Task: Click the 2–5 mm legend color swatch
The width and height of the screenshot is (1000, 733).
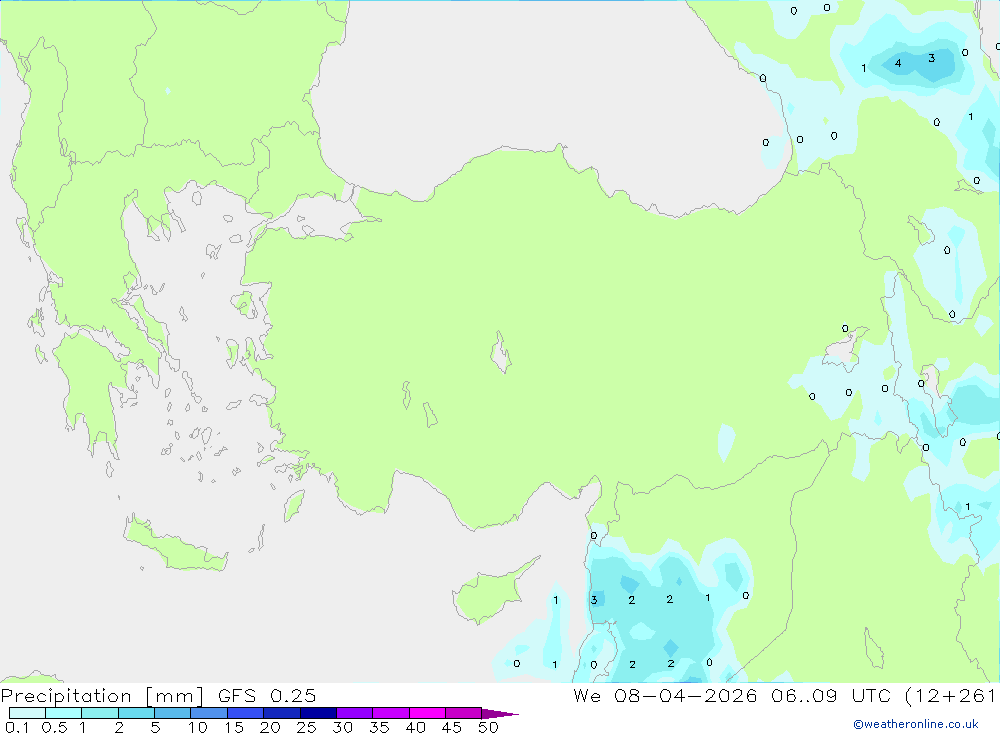Action: point(136,713)
